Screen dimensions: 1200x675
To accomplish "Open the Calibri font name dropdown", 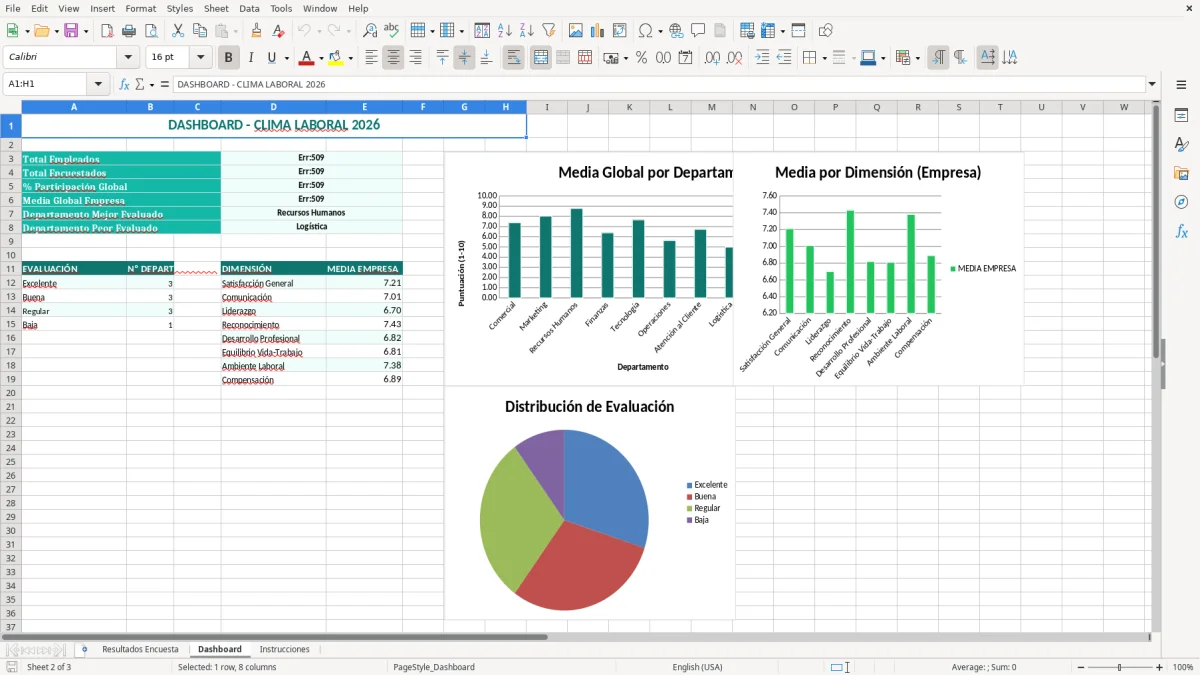I will (x=128, y=58).
